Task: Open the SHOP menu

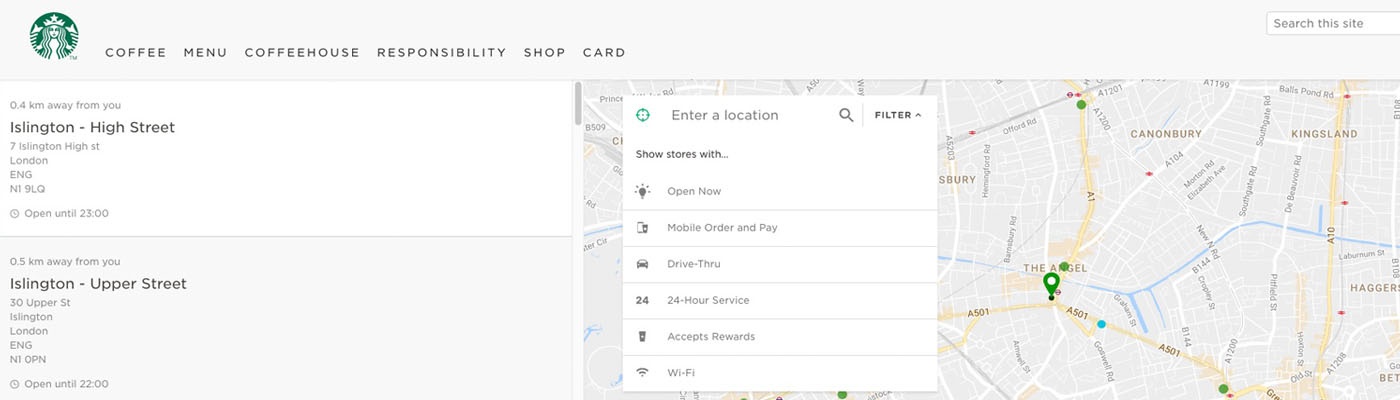Action: (x=545, y=53)
